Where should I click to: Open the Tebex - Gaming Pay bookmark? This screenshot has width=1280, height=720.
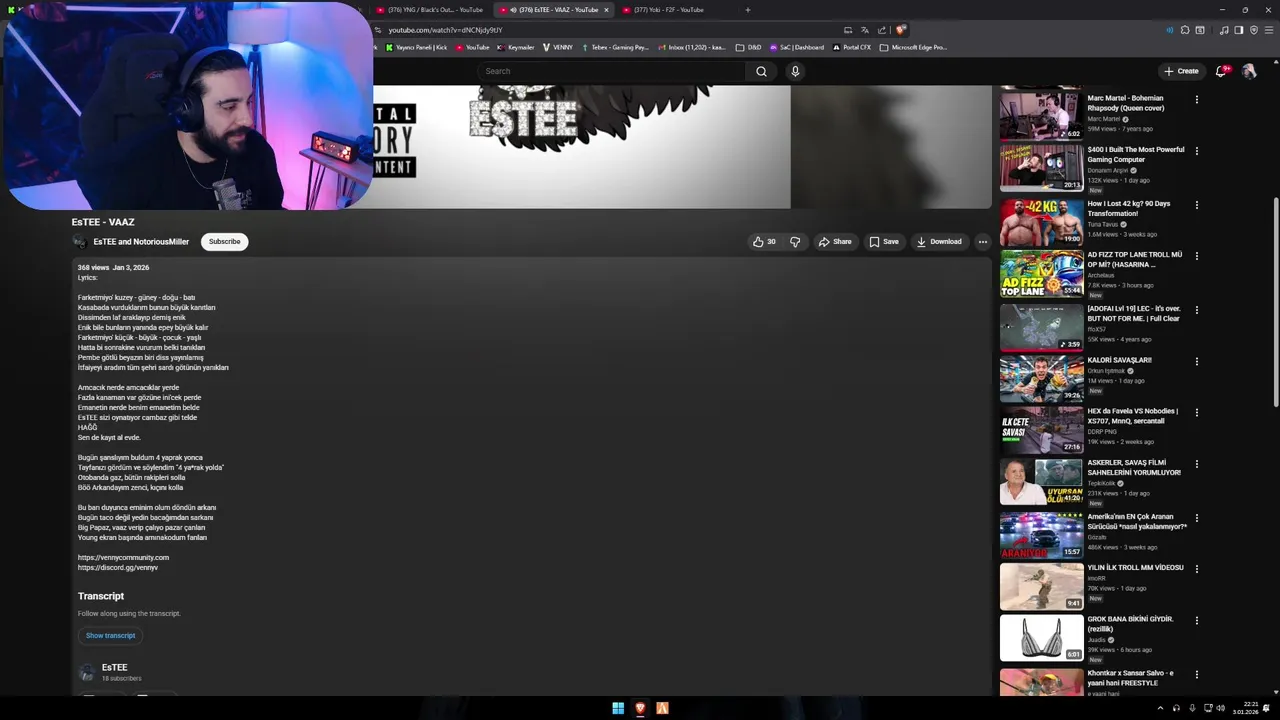tap(615, 47)
